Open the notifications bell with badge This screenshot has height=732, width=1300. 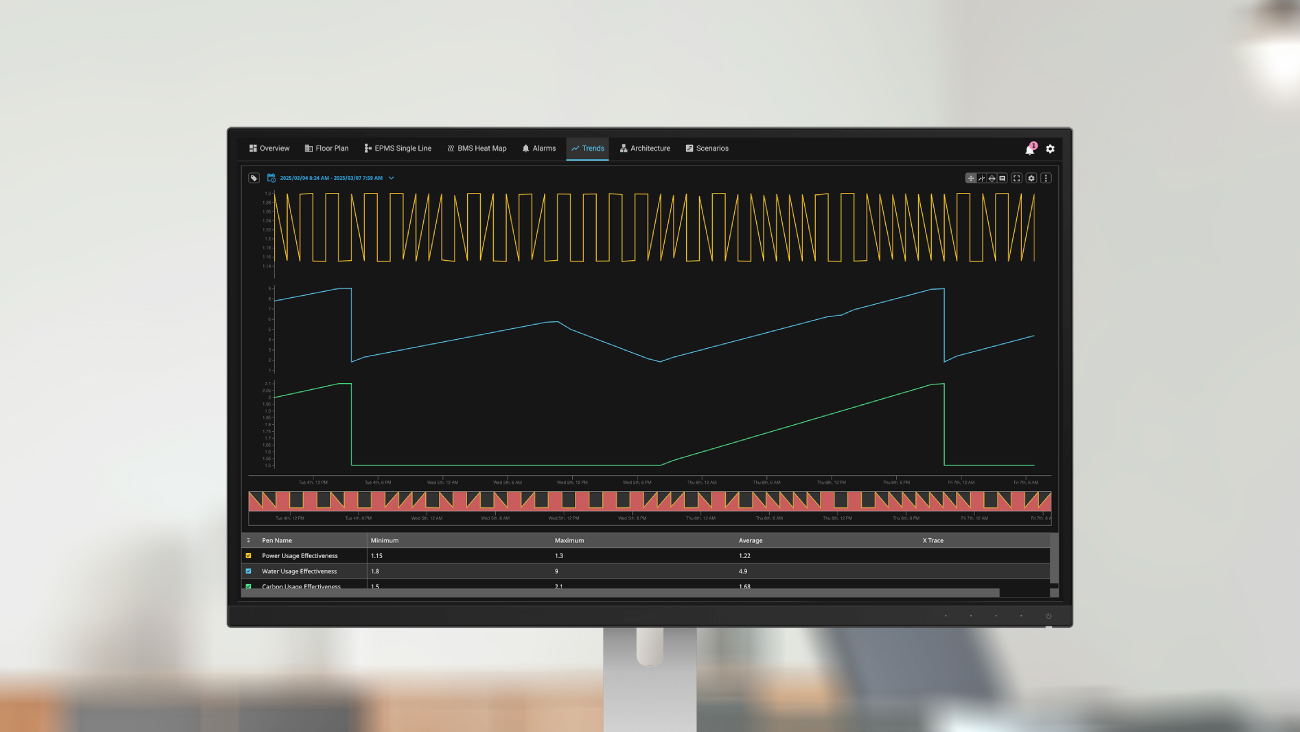(x=1030, y=149)
